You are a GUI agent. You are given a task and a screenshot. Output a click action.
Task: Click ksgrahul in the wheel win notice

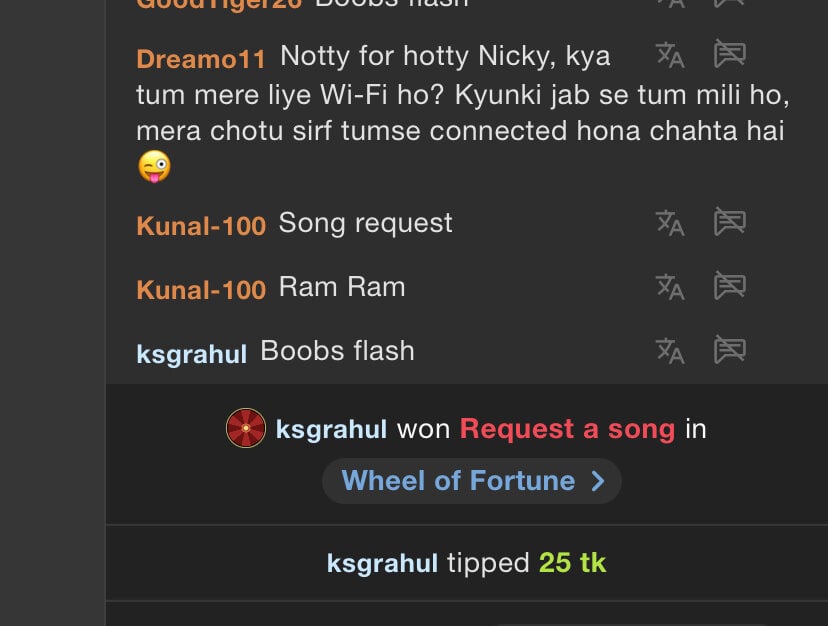[x=331, y=430]
